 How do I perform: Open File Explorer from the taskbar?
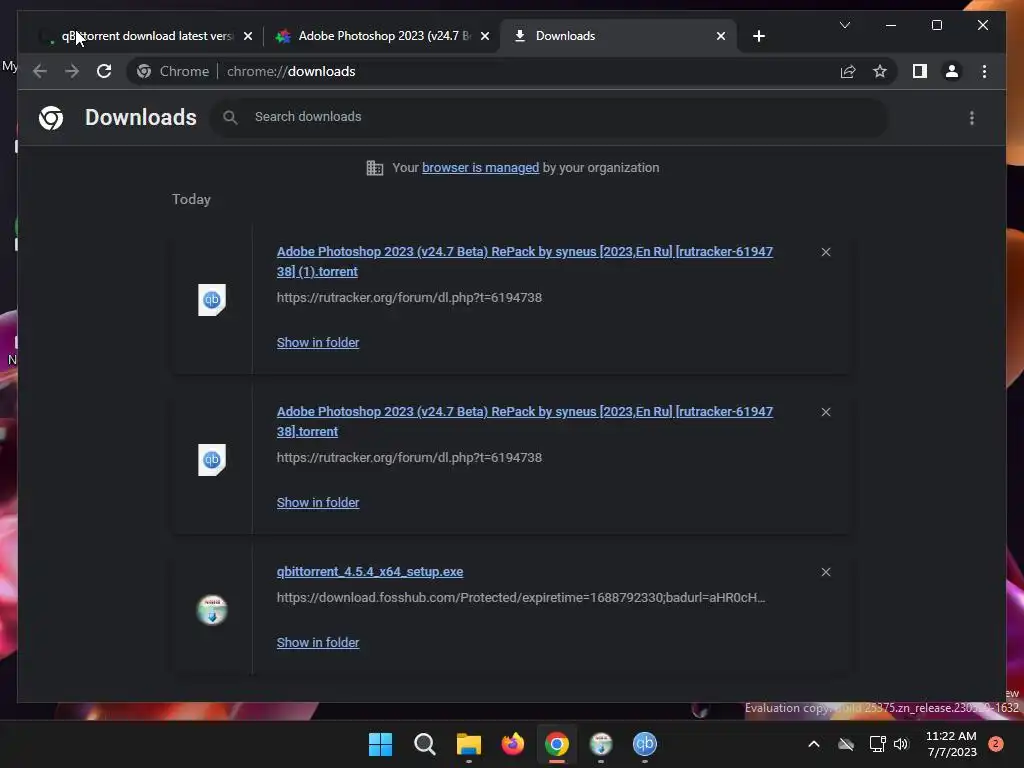tap(468, 744)
